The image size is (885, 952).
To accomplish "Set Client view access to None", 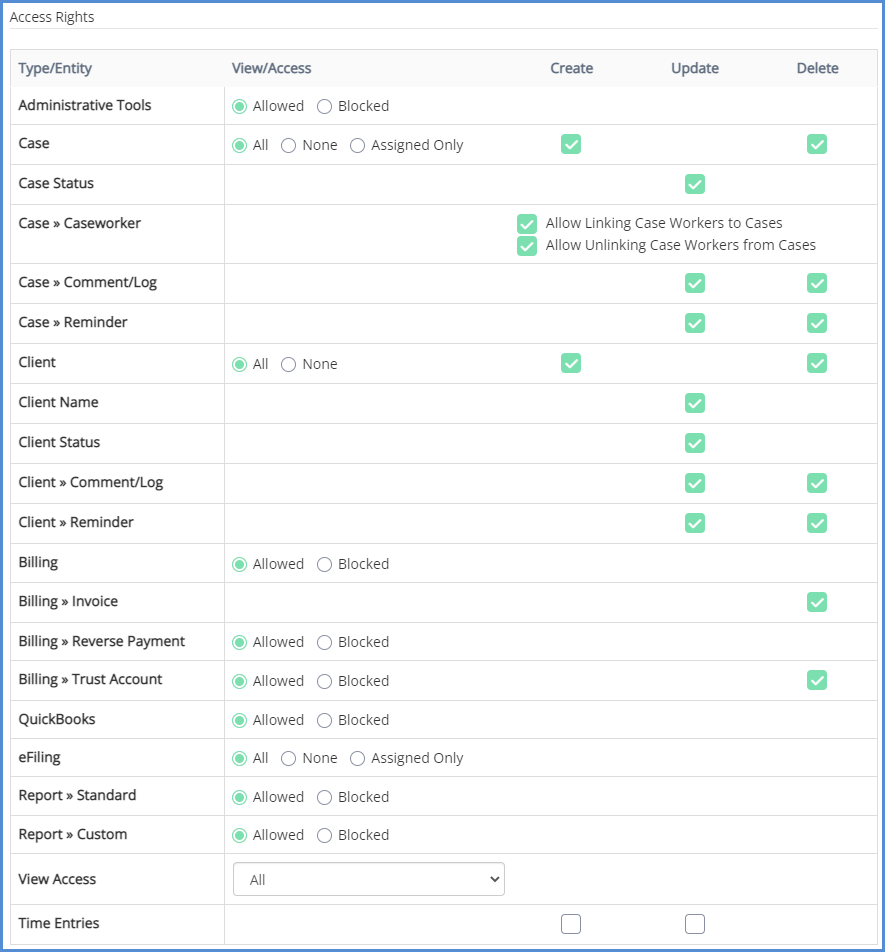I will click(x=289, y=365).
